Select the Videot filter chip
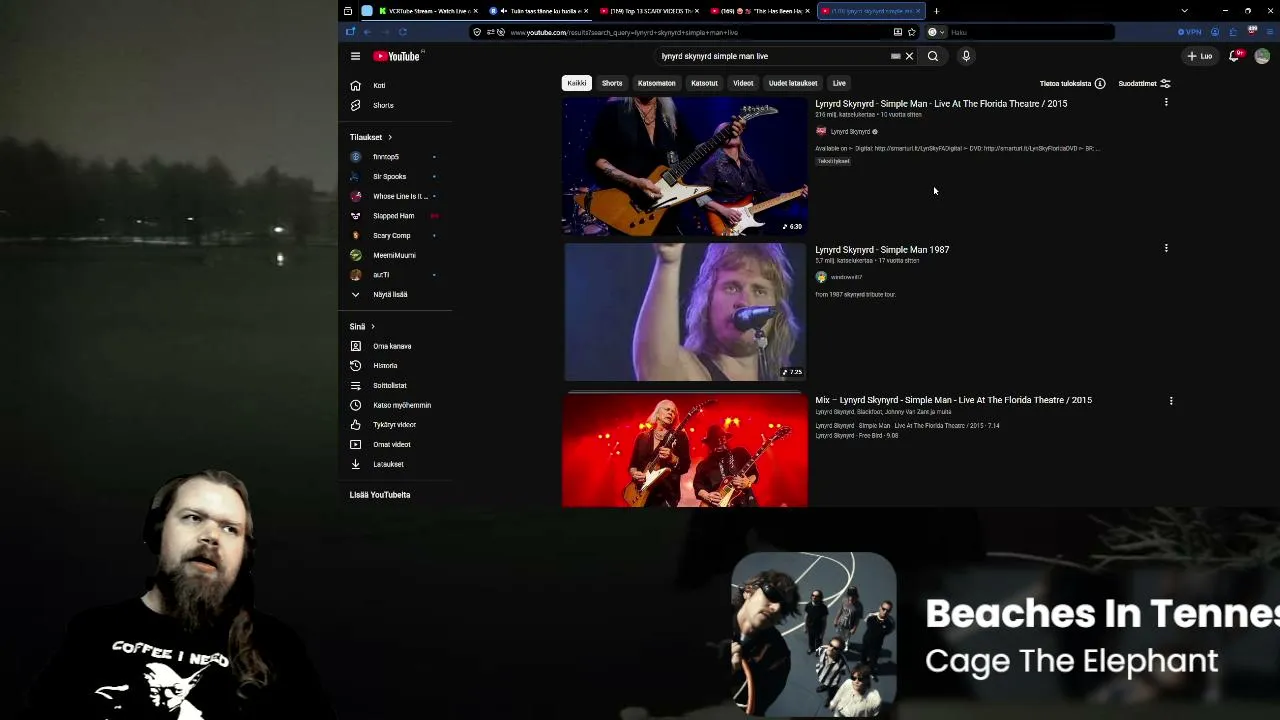This screenshot has width=1280, height=720. (743, 83)
